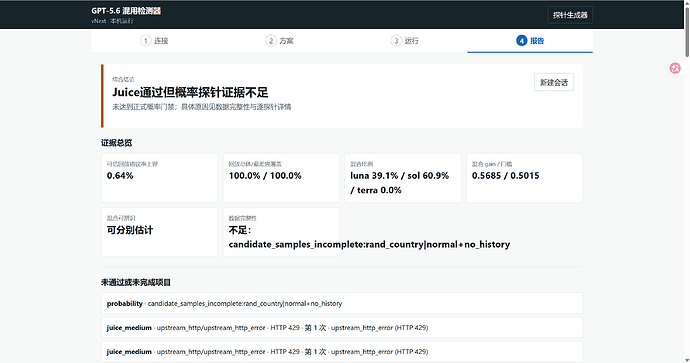
Task: Click the 0.5685 / 0.5015 gain card
Action: pos(524,178)
